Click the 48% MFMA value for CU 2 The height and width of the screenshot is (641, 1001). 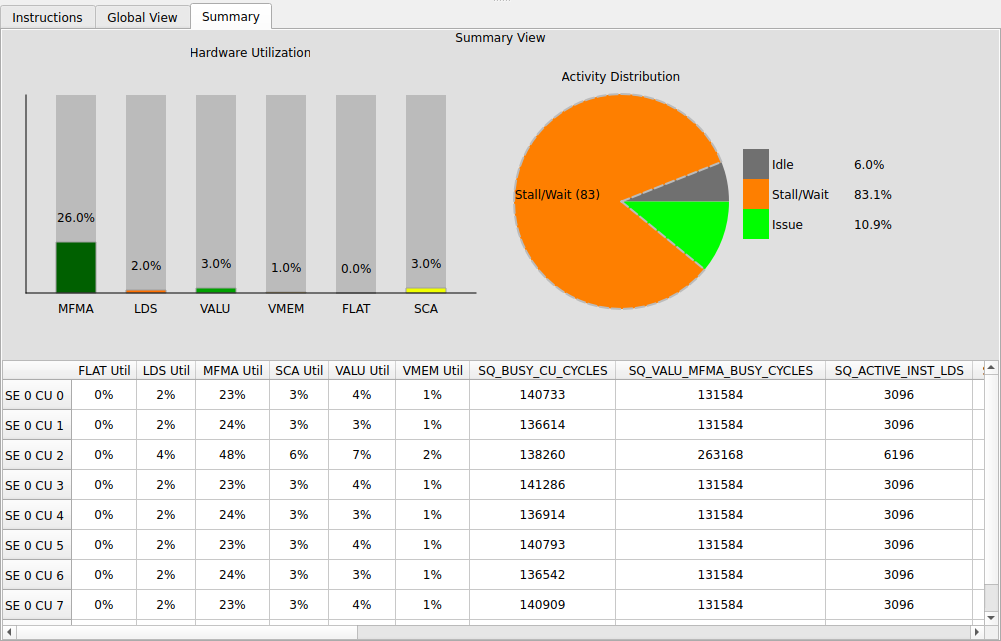[x=232, y=455]
